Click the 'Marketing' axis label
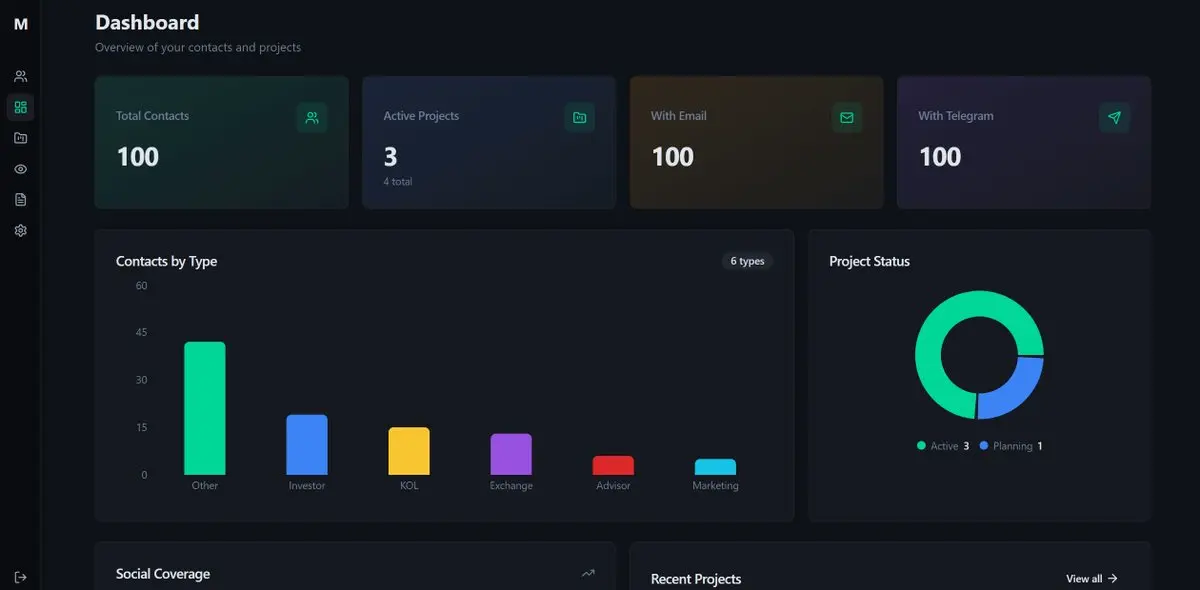The width and height of the screenshot is (1200, 590). [715, 486]
